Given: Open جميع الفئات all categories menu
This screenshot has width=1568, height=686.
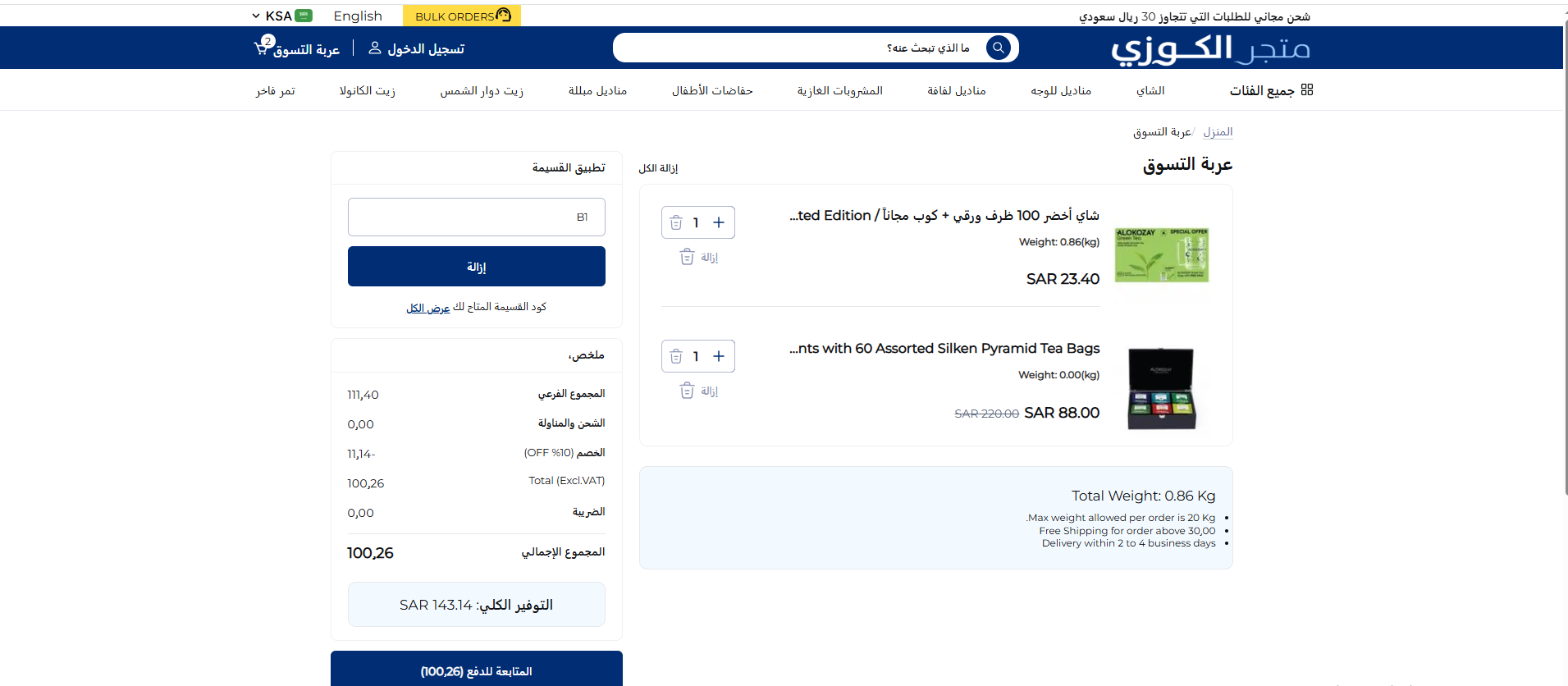Looking at the screenshot, I should pos(1262,90).
